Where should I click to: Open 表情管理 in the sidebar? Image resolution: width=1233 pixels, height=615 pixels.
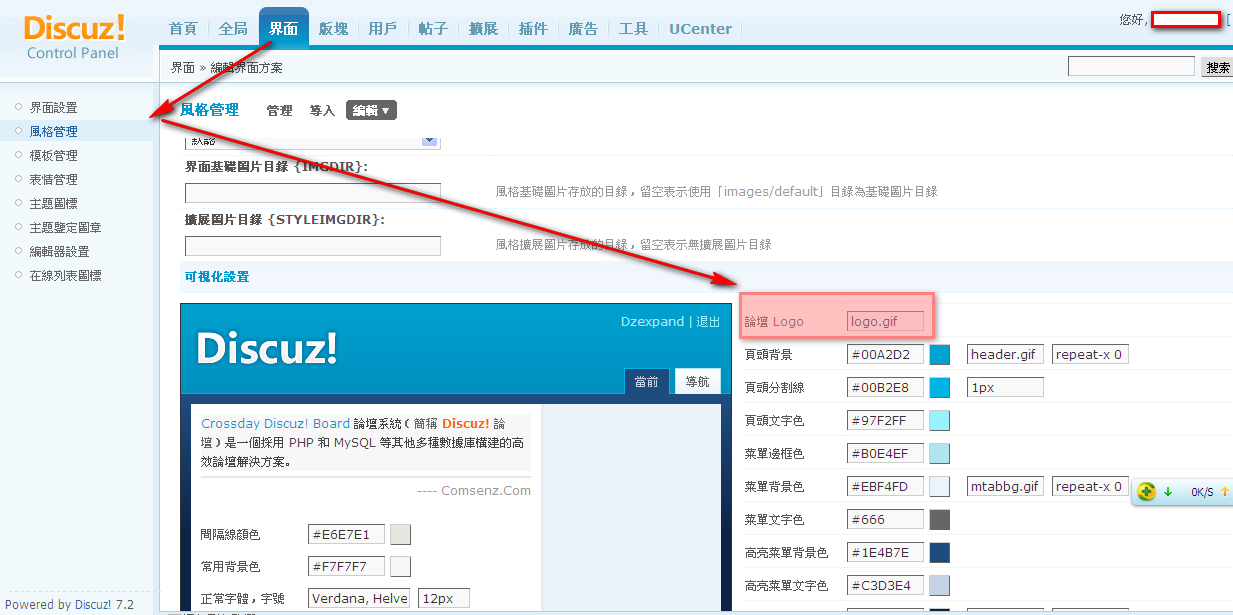tap(53, 179)
